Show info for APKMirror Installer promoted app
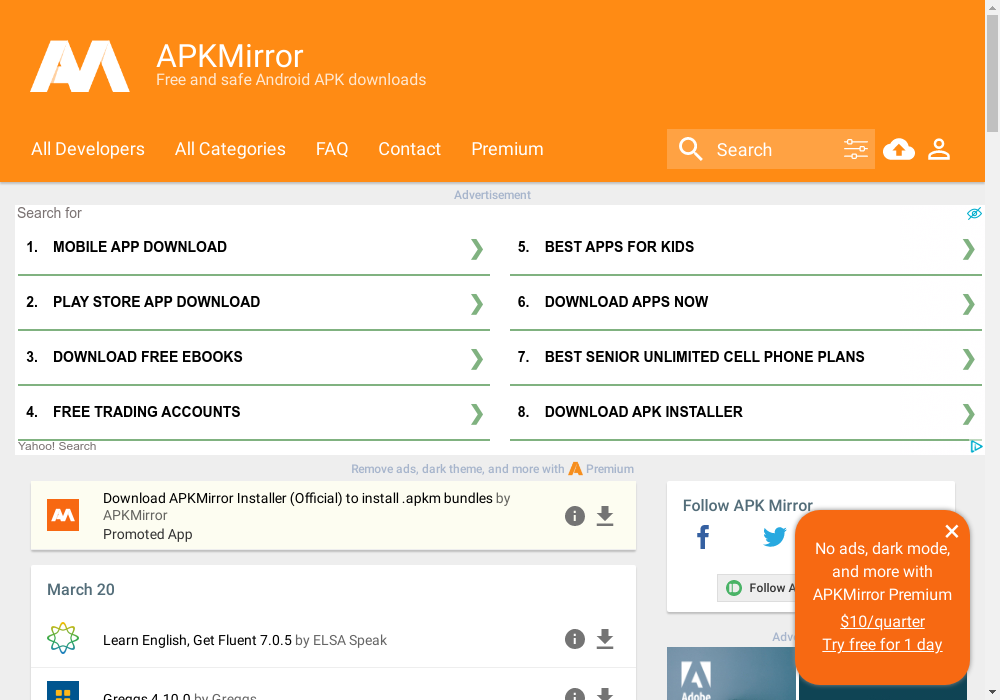The image size is (1000, 700). [575, 516]
